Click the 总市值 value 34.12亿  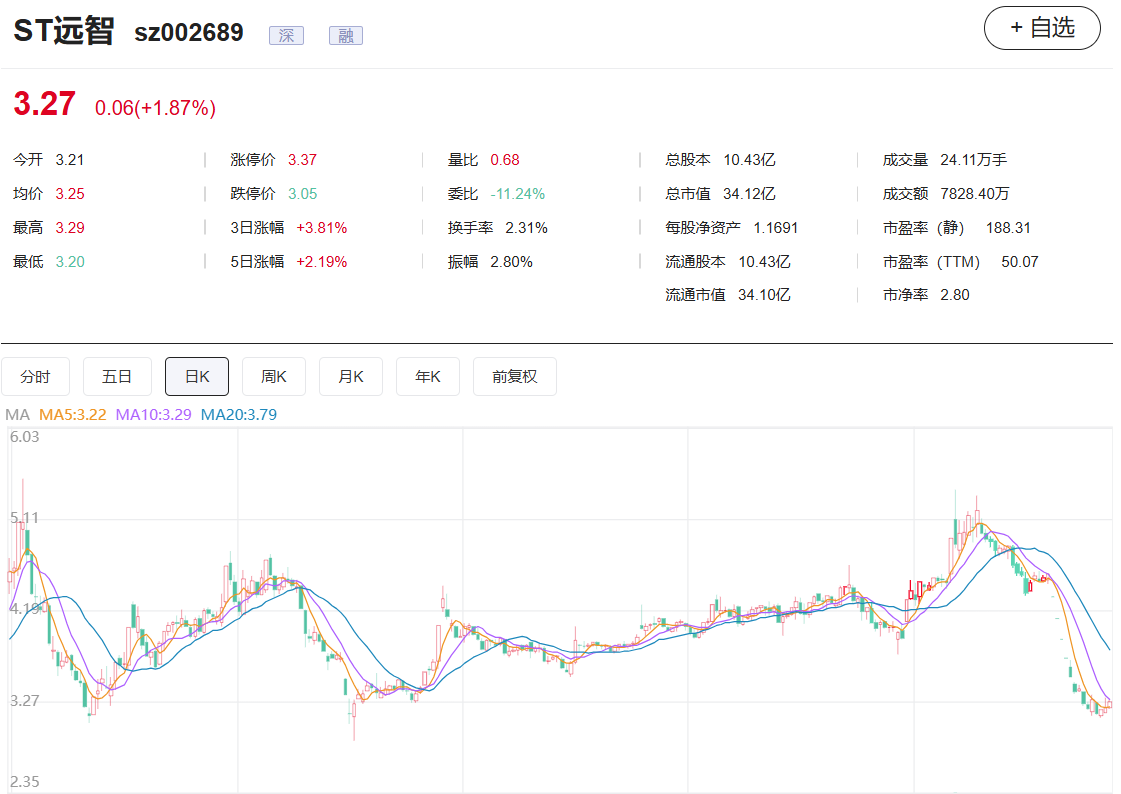click(x=749, y=194)
